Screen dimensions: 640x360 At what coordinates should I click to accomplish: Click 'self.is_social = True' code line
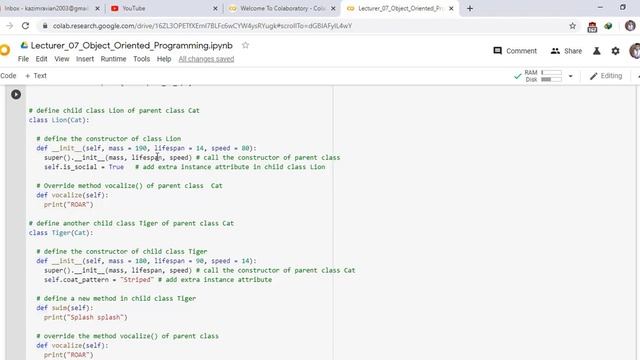(x=84, y=167)
